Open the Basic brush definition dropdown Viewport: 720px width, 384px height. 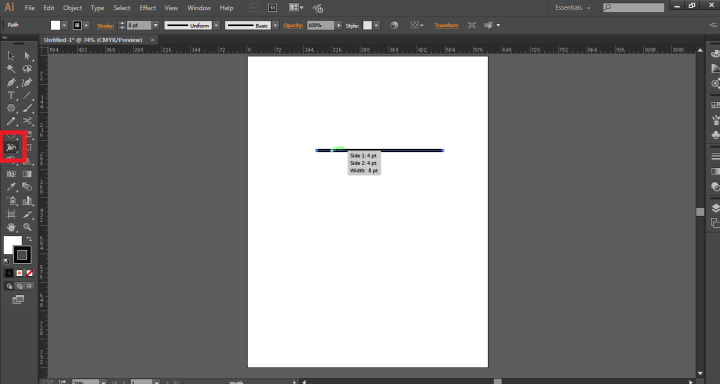(276, 26)
